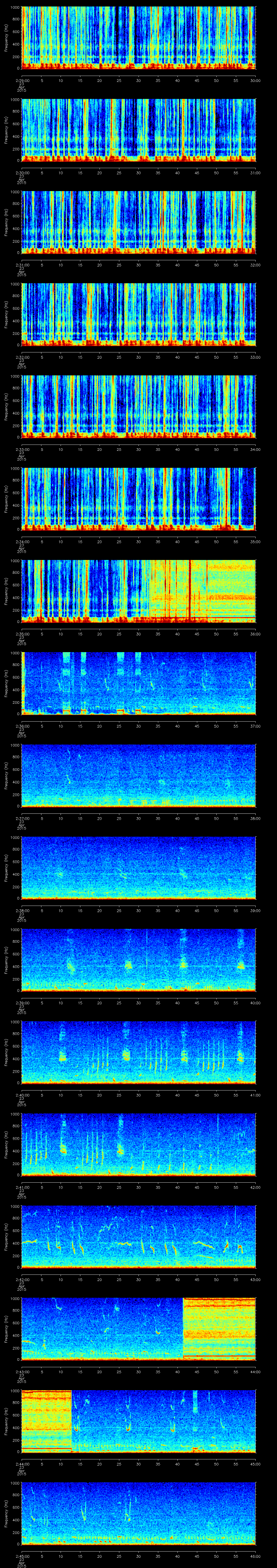
Task: Click the spectrogram panel starting at 2:37:00
Action: [x=139, y=775]
